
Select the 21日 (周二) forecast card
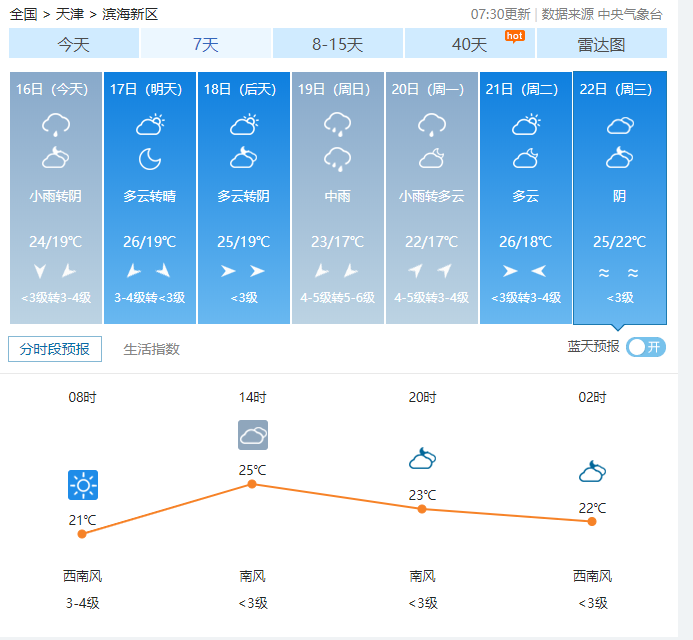tap(526, 198)
